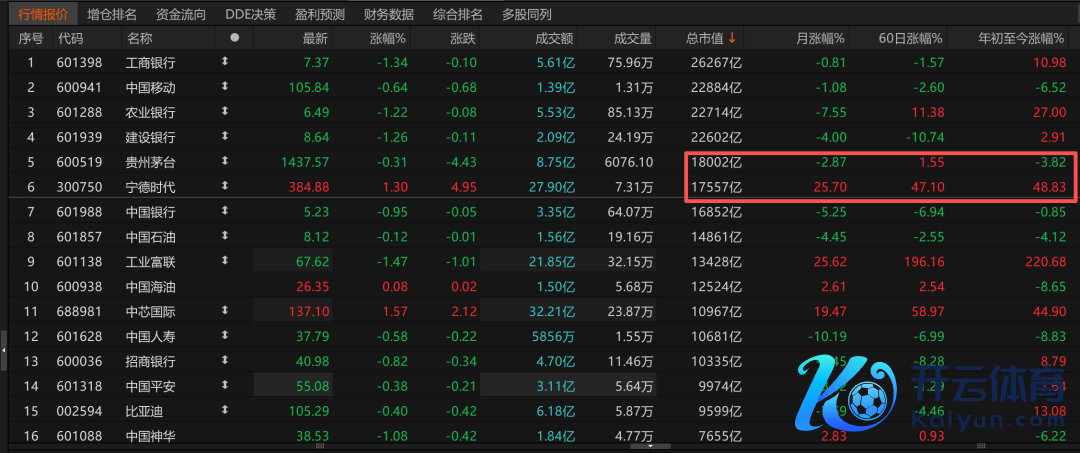Toggle the red sort arrow next to 总市值

732,38
